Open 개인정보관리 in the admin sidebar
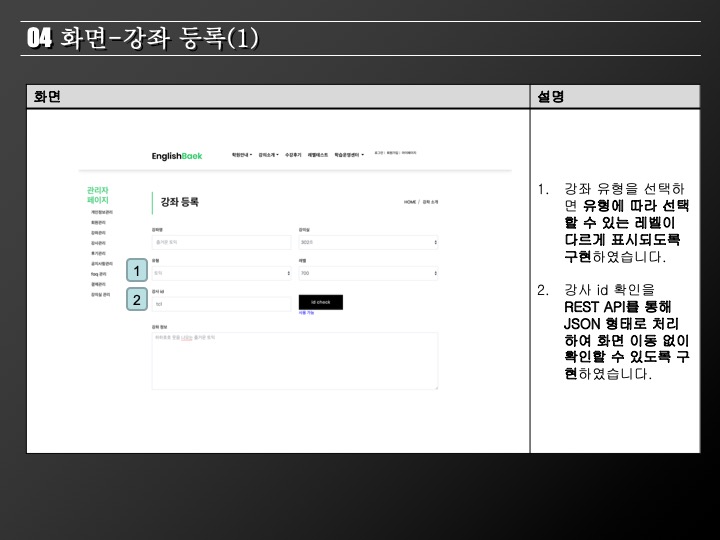Screen dimensions: 720x540 pyautogui.click(x=101, y=212)
